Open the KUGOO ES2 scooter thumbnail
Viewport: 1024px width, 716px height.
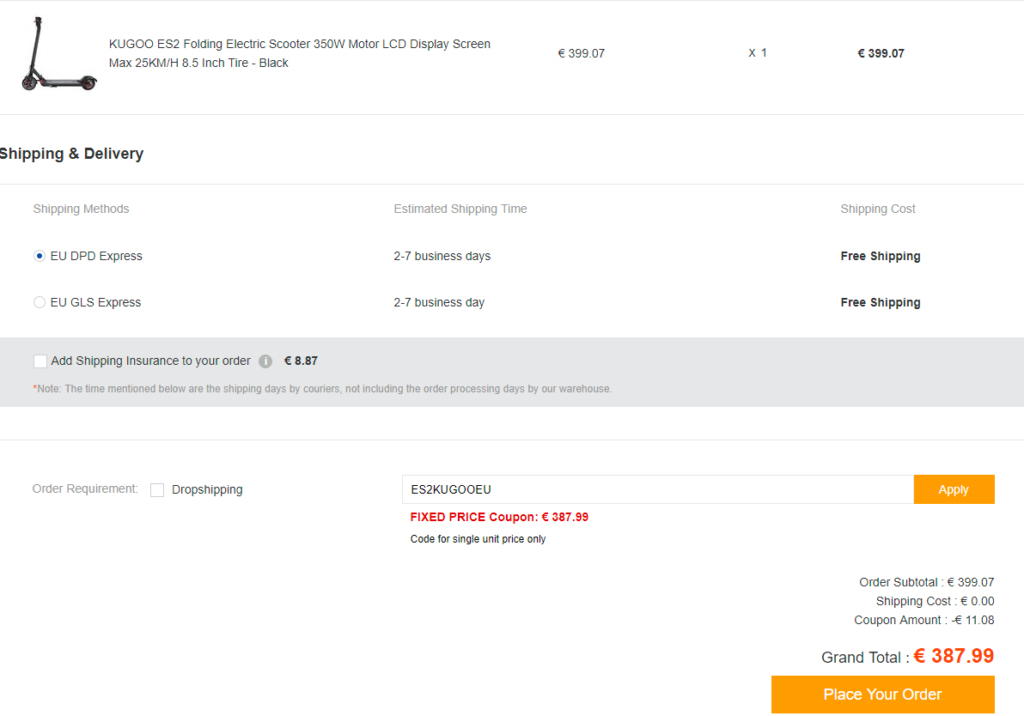[x=59, y=54]
